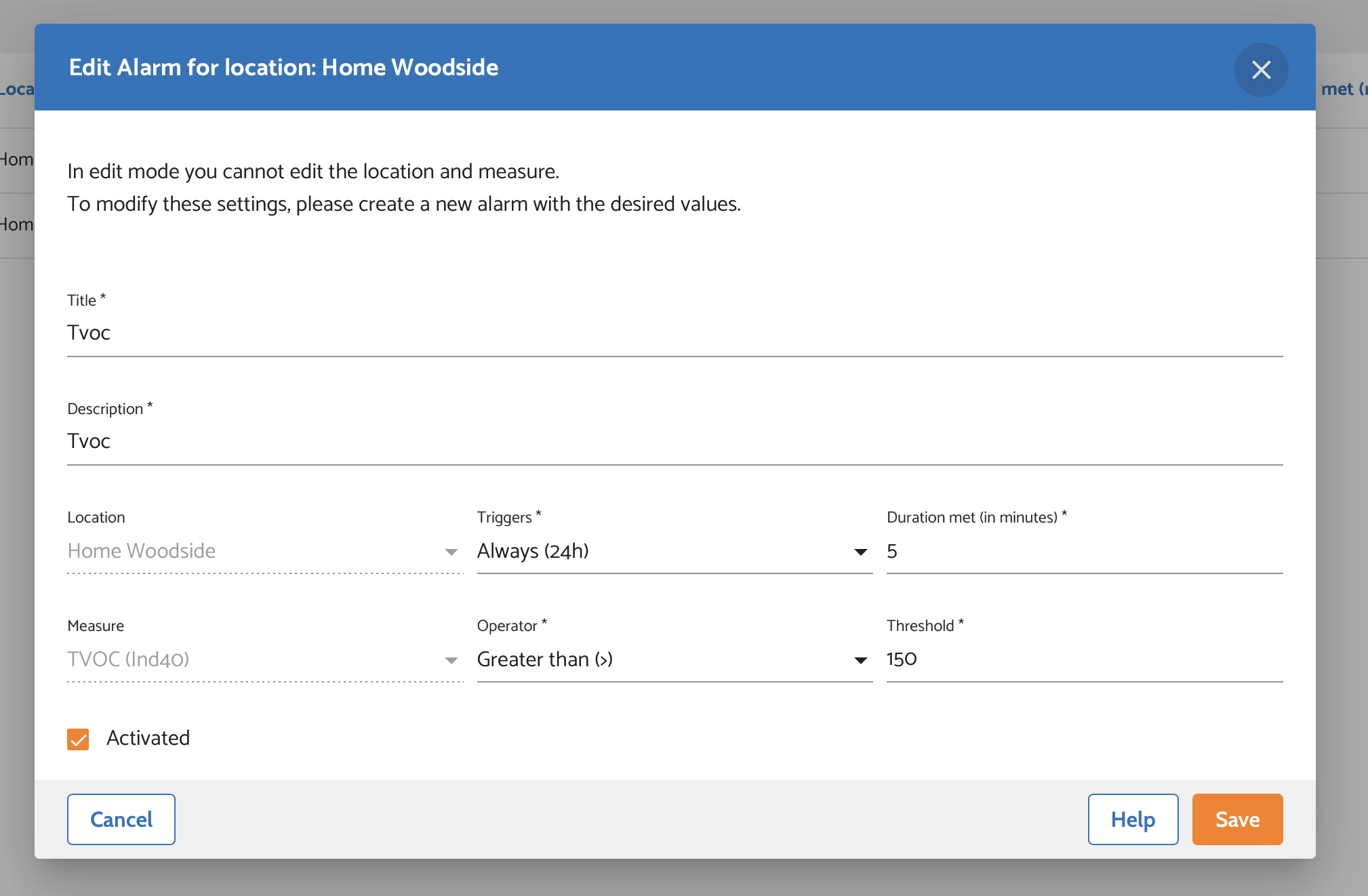This screenshot has height=896, width=1368.
Task: Toggle the Activated checkbox
Action: tap(78, 739)
